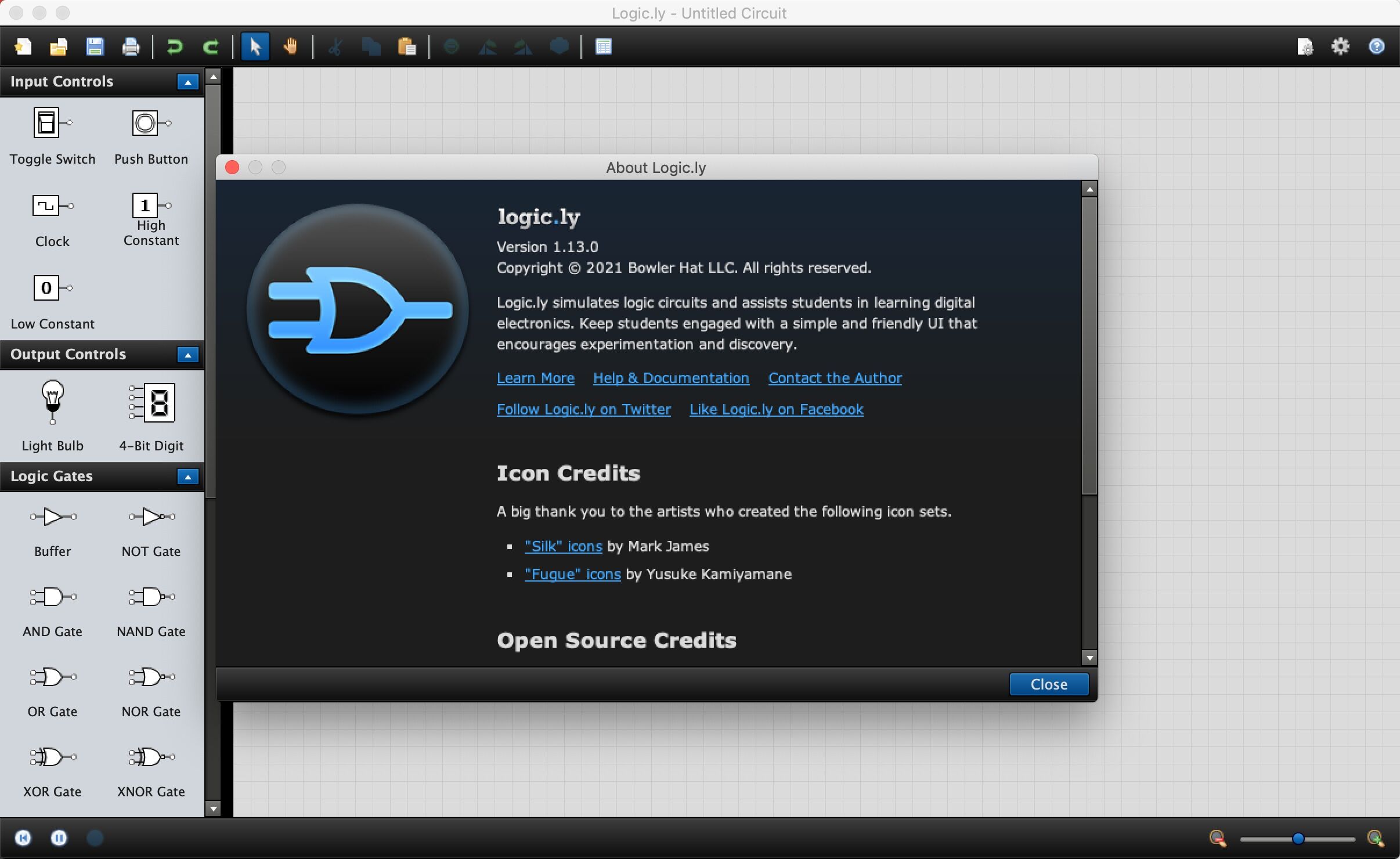Click the About dialog scrollbar up arrow
The height and width of the screenshot is (859, 1400).
tap(1089, 189)
